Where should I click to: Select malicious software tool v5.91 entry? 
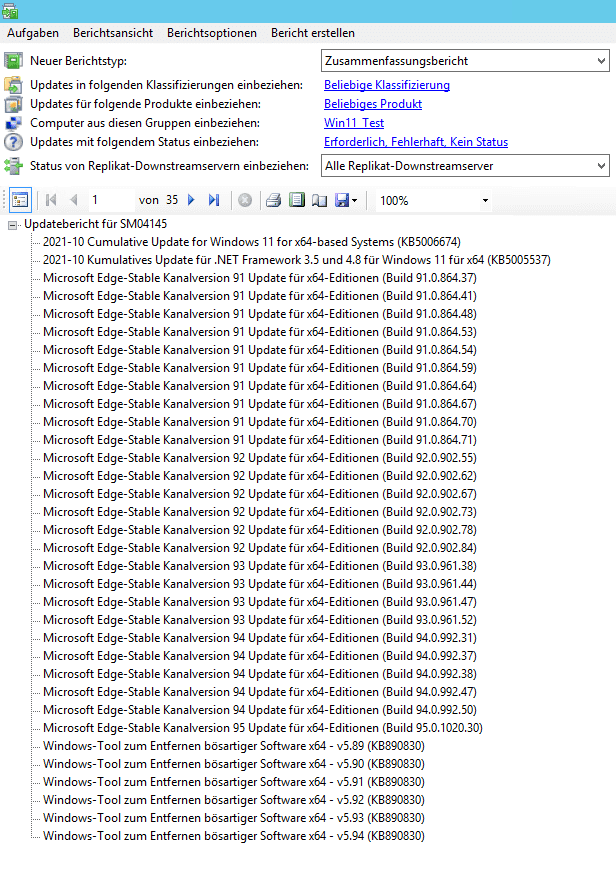[234, 782]
